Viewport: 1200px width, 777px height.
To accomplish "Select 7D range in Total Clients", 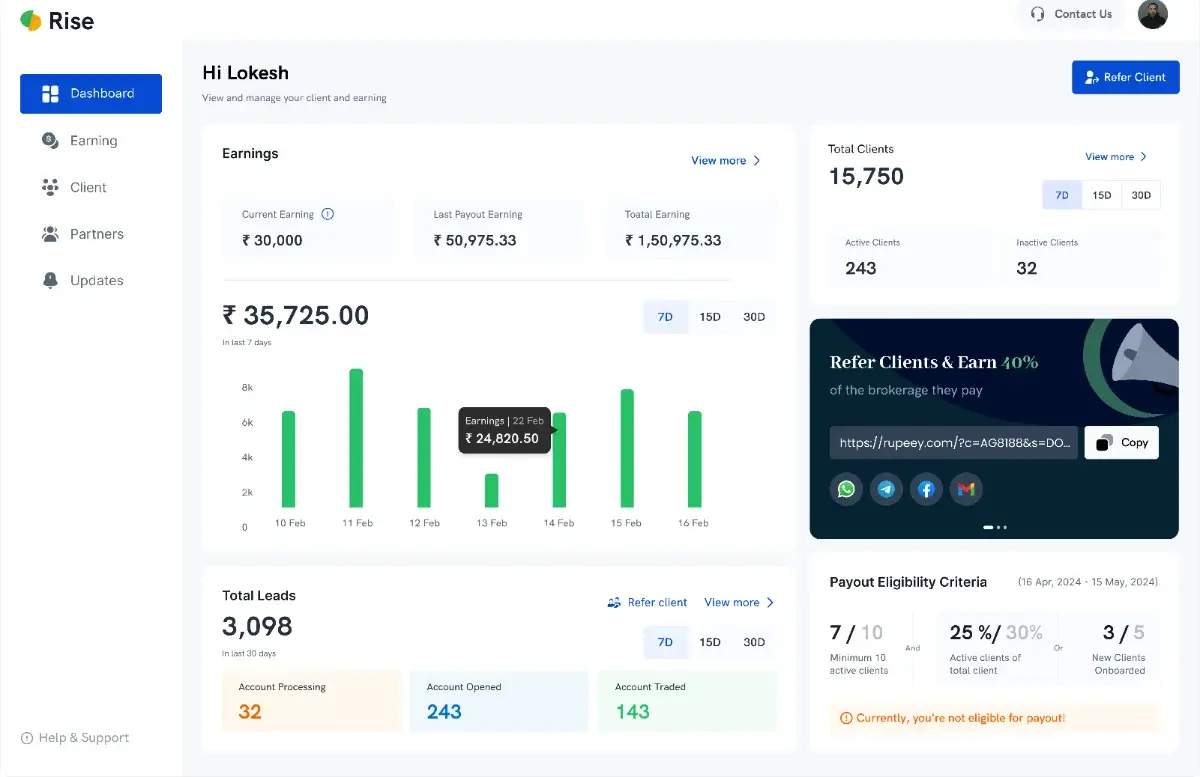I will pyautogui.click(x=1062, y=195).
